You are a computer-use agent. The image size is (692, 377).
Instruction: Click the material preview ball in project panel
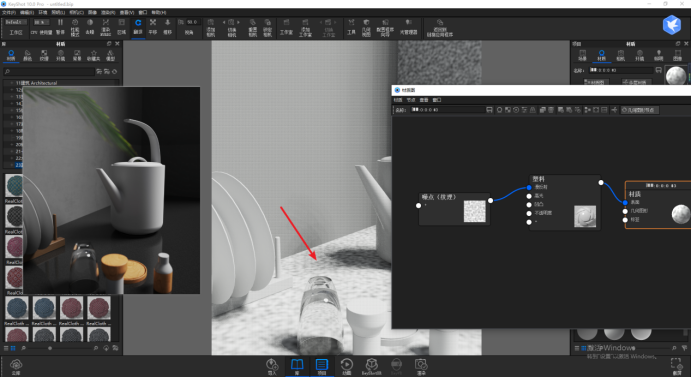(x=676, y=75)
